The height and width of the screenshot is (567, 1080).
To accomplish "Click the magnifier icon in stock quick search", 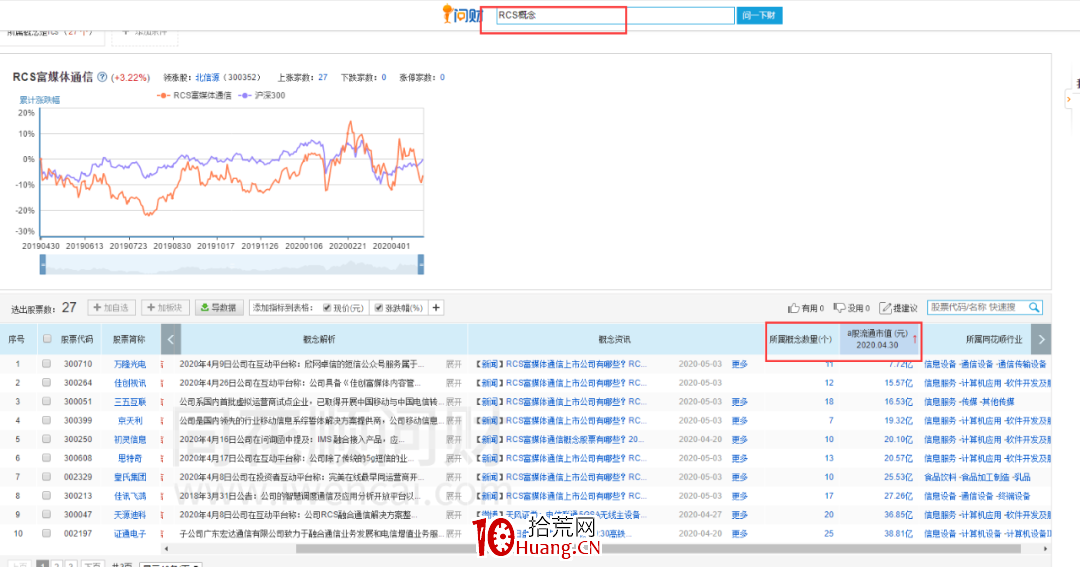I will click(1034, 307).
